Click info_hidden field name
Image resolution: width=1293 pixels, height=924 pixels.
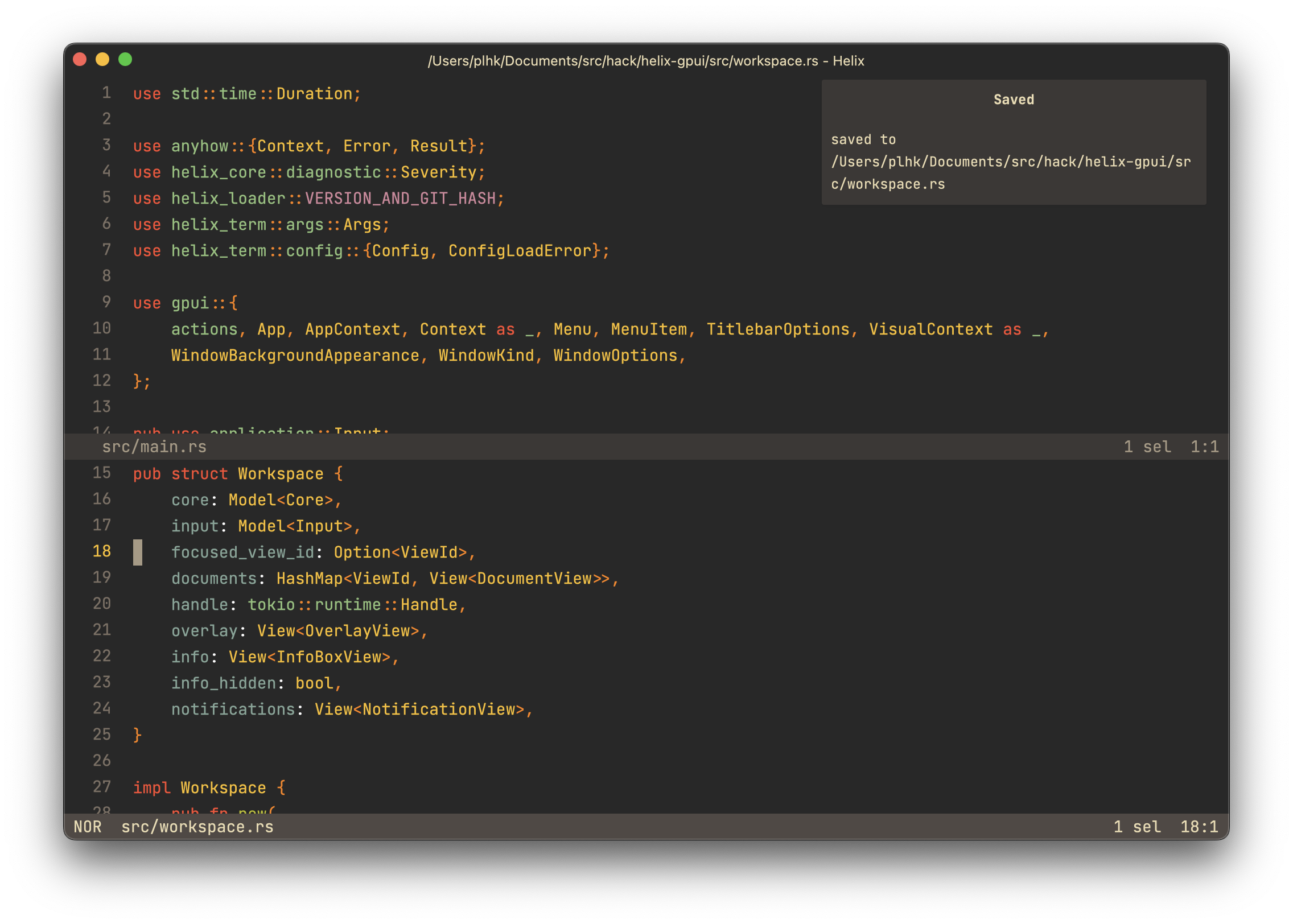coord(224,683)
